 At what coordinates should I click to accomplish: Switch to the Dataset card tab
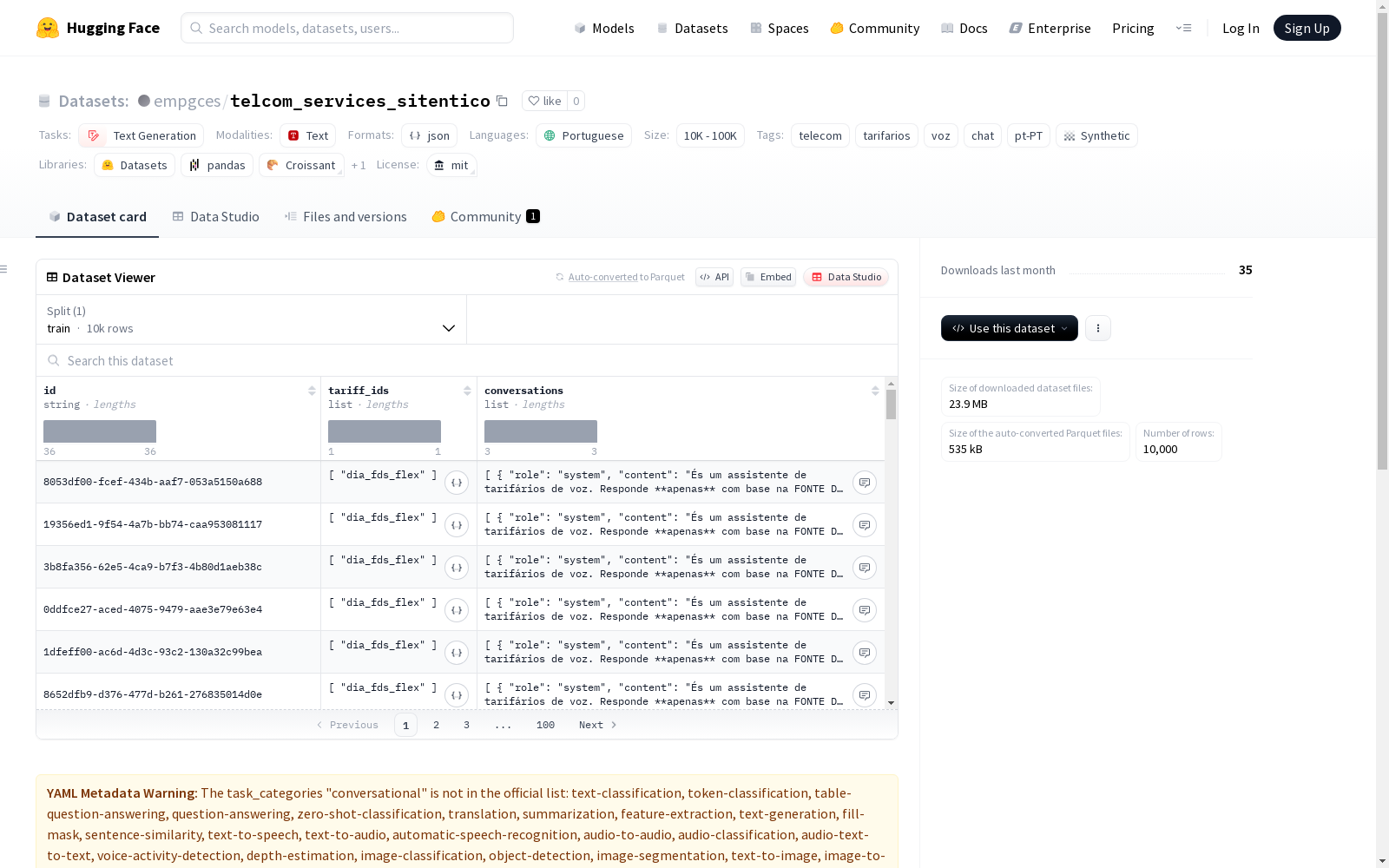[x=97, y=217]
